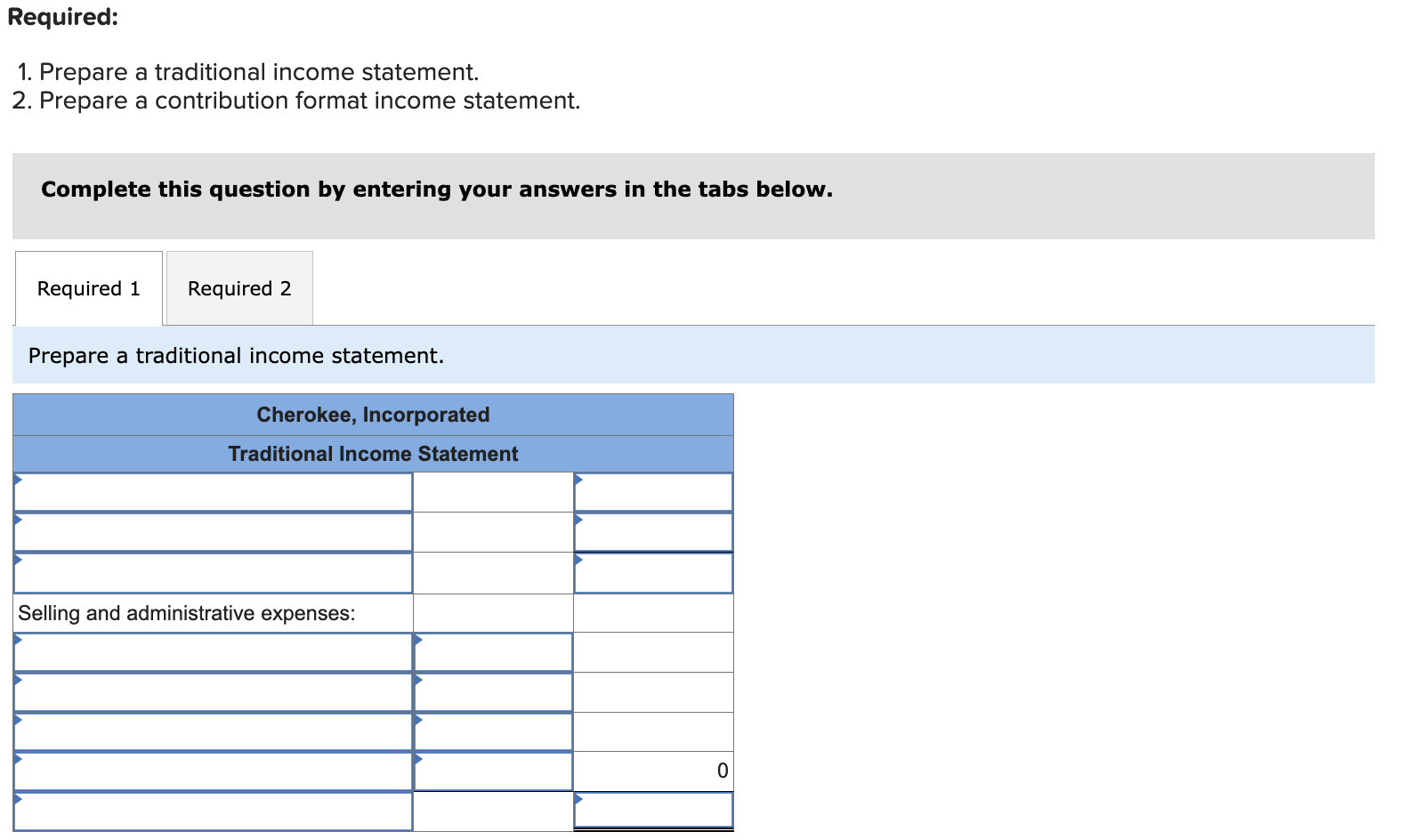1406x840 pixels.
Task: Open the account dropdown in the second statement row
Action: click(212, 531)
